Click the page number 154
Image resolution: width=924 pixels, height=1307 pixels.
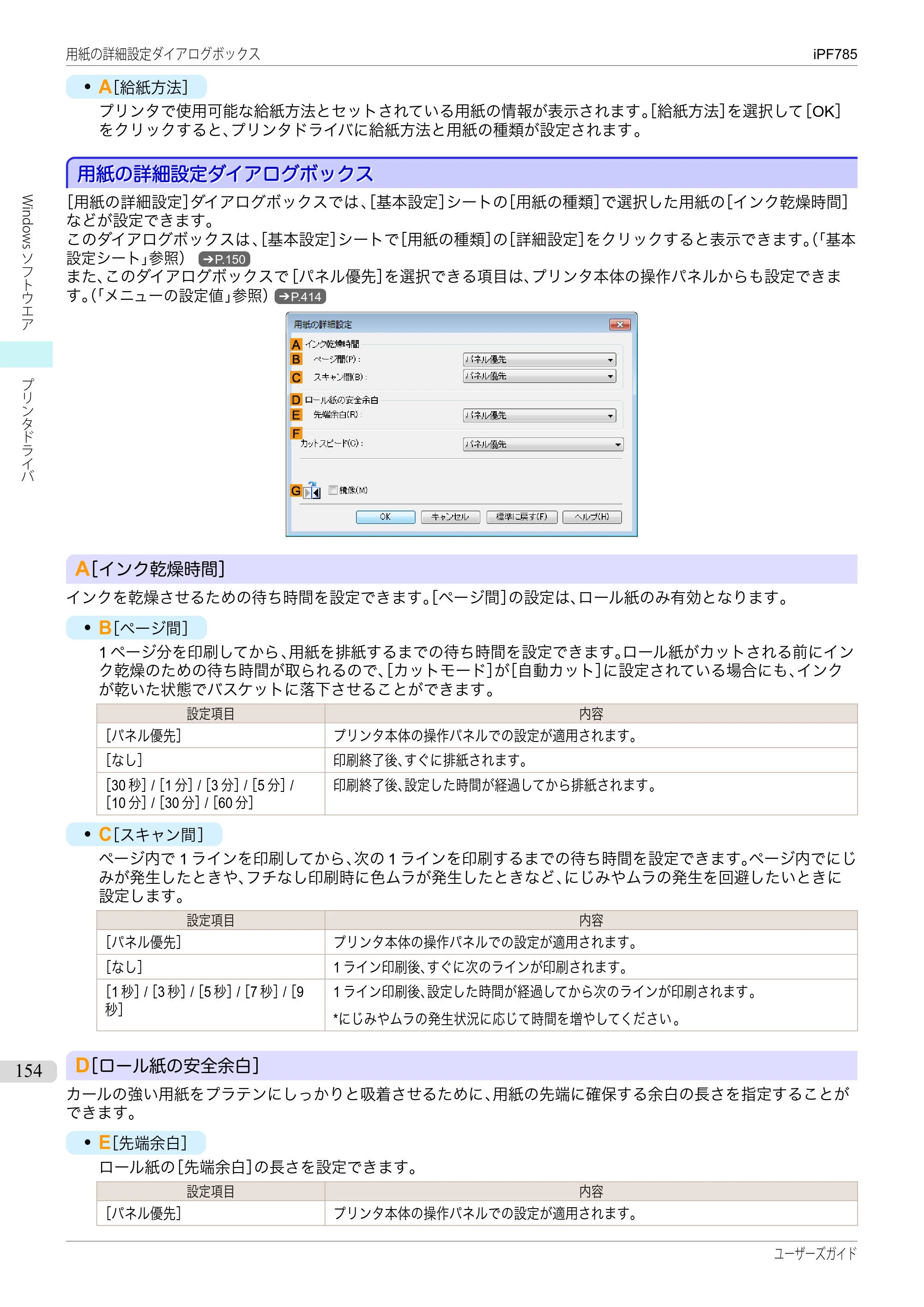[29, 1071]
